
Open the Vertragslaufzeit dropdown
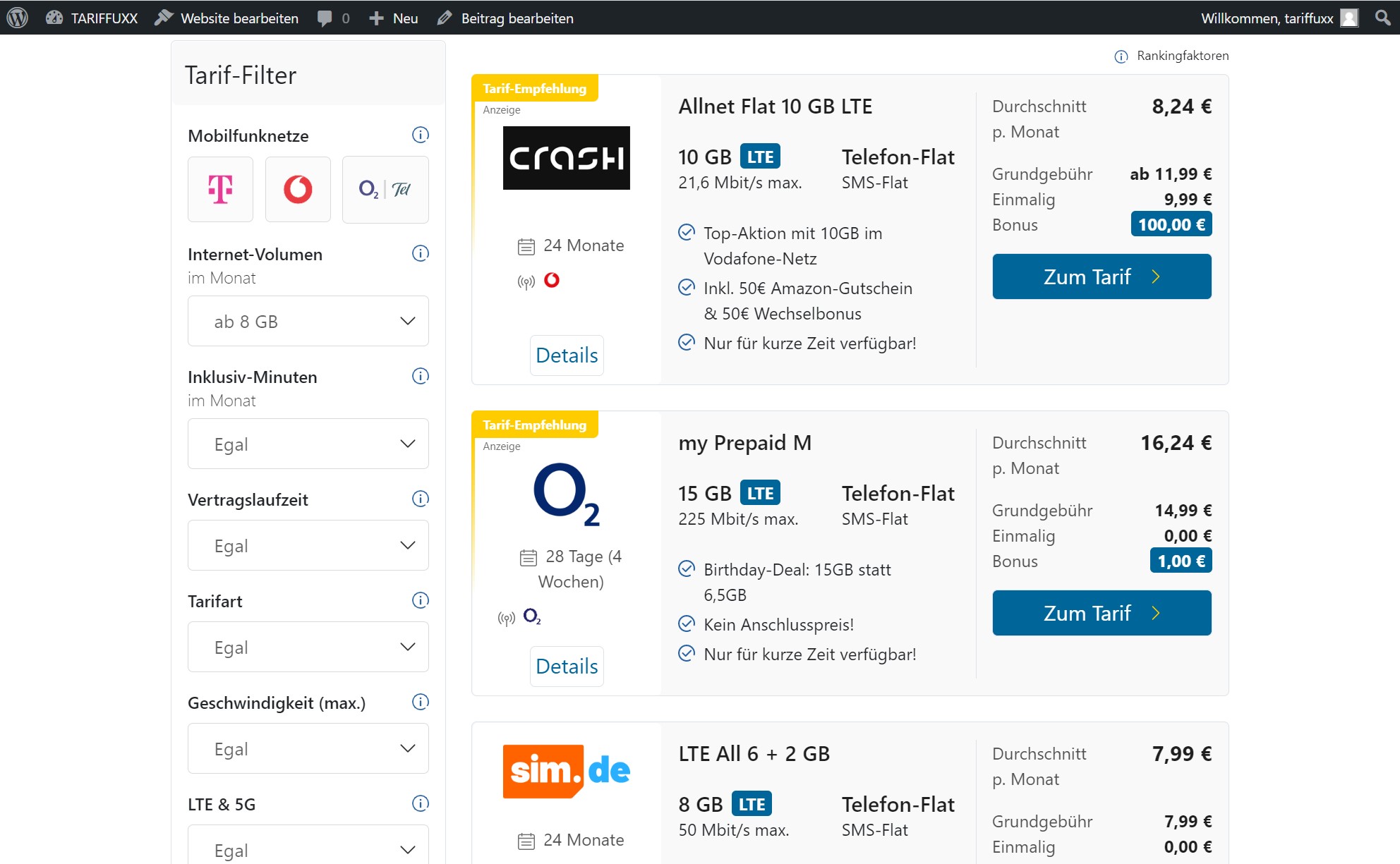308,545
